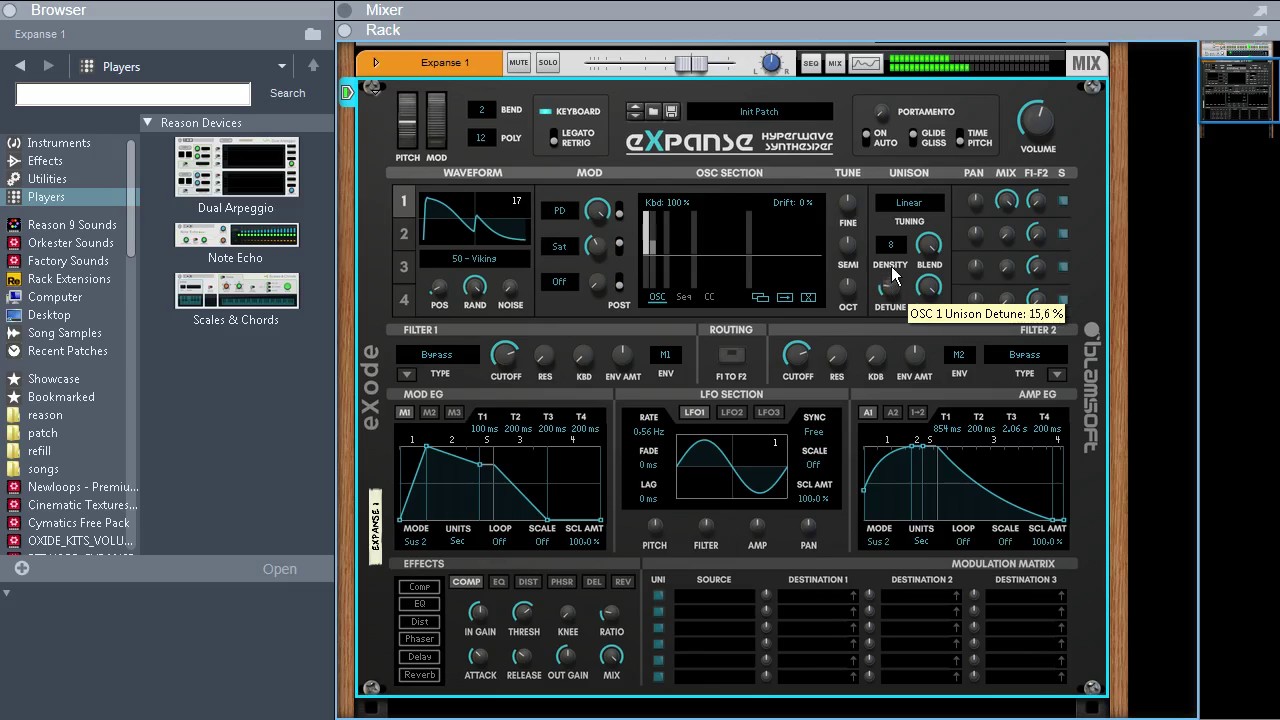Solo the Expanse 1 device
1280x720 pixels.
click(548, 63)
